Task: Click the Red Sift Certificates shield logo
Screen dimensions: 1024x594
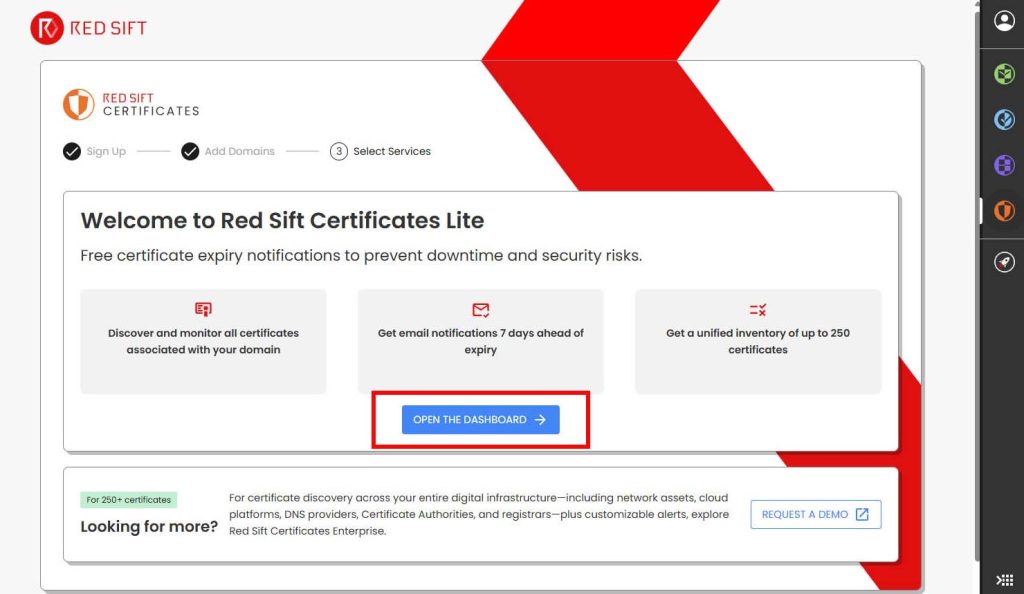Action: pyautogui.click(x=78, y=104)
